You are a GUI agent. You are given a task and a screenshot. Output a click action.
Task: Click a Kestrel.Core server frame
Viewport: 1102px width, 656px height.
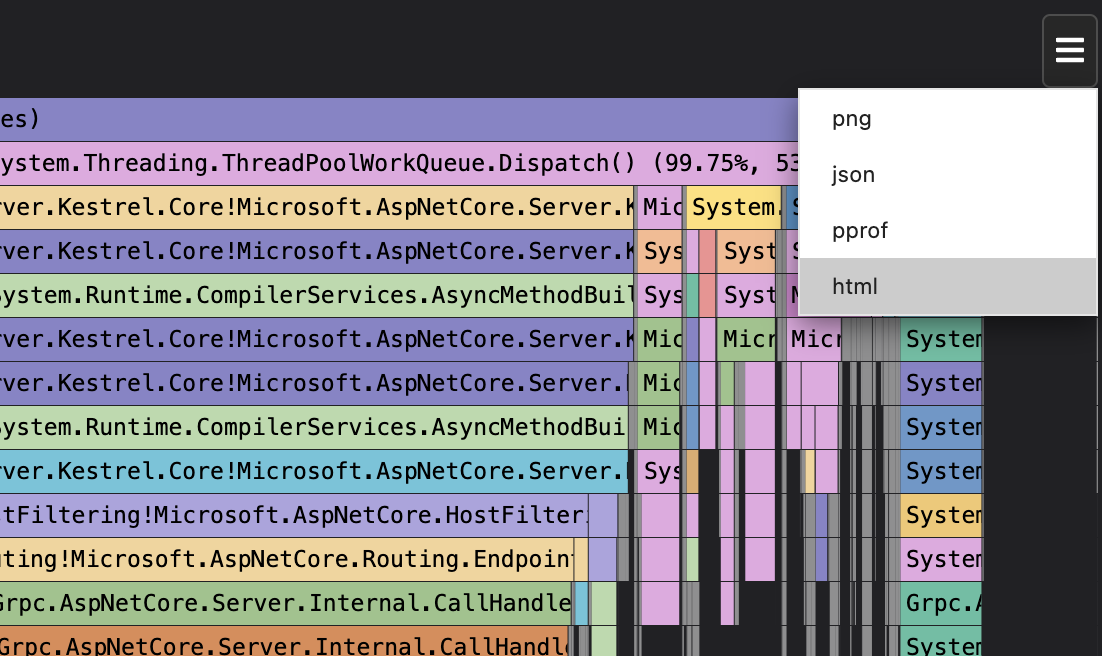pos(300,207)
